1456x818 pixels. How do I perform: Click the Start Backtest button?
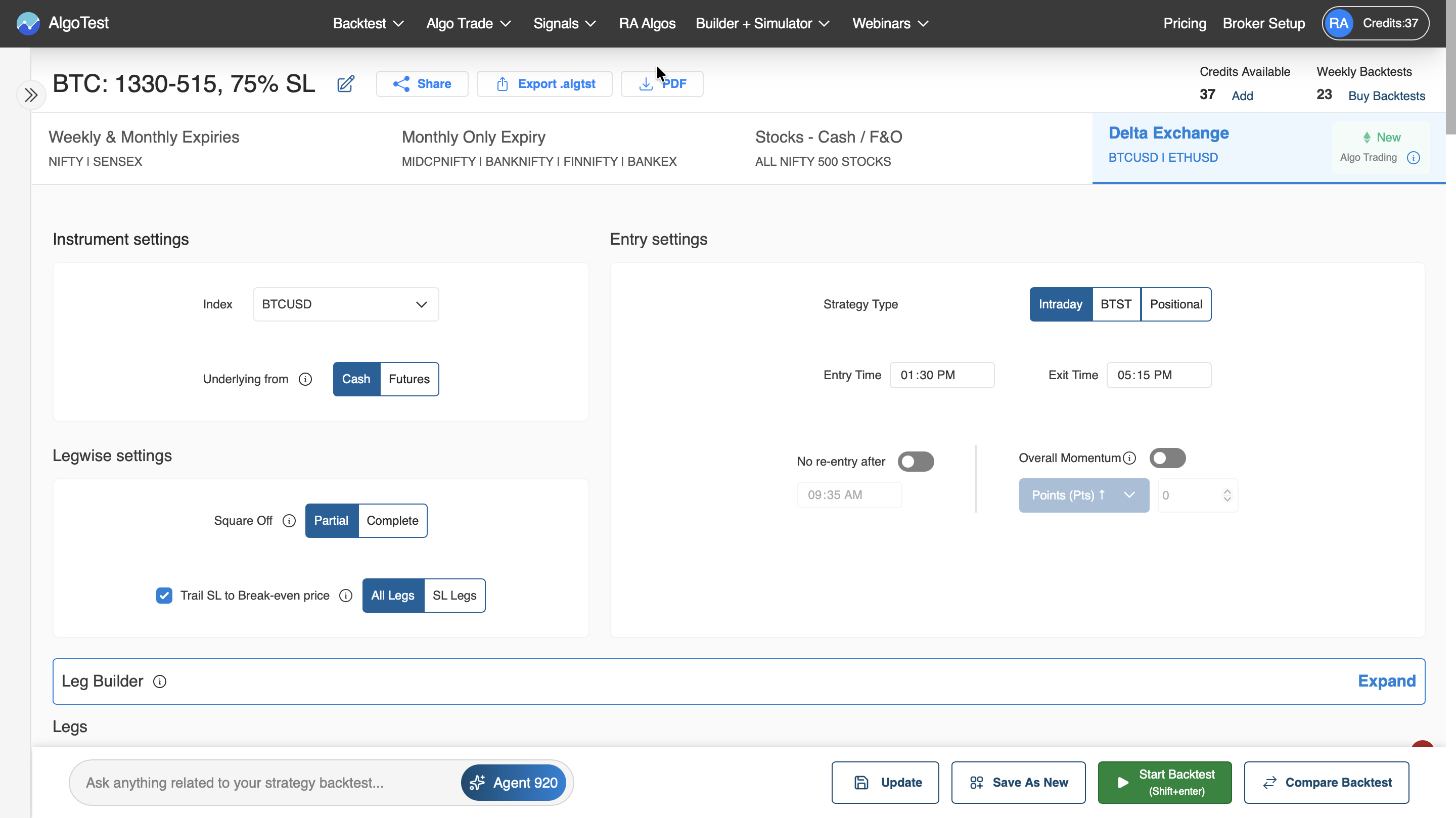click(1164, 783)
